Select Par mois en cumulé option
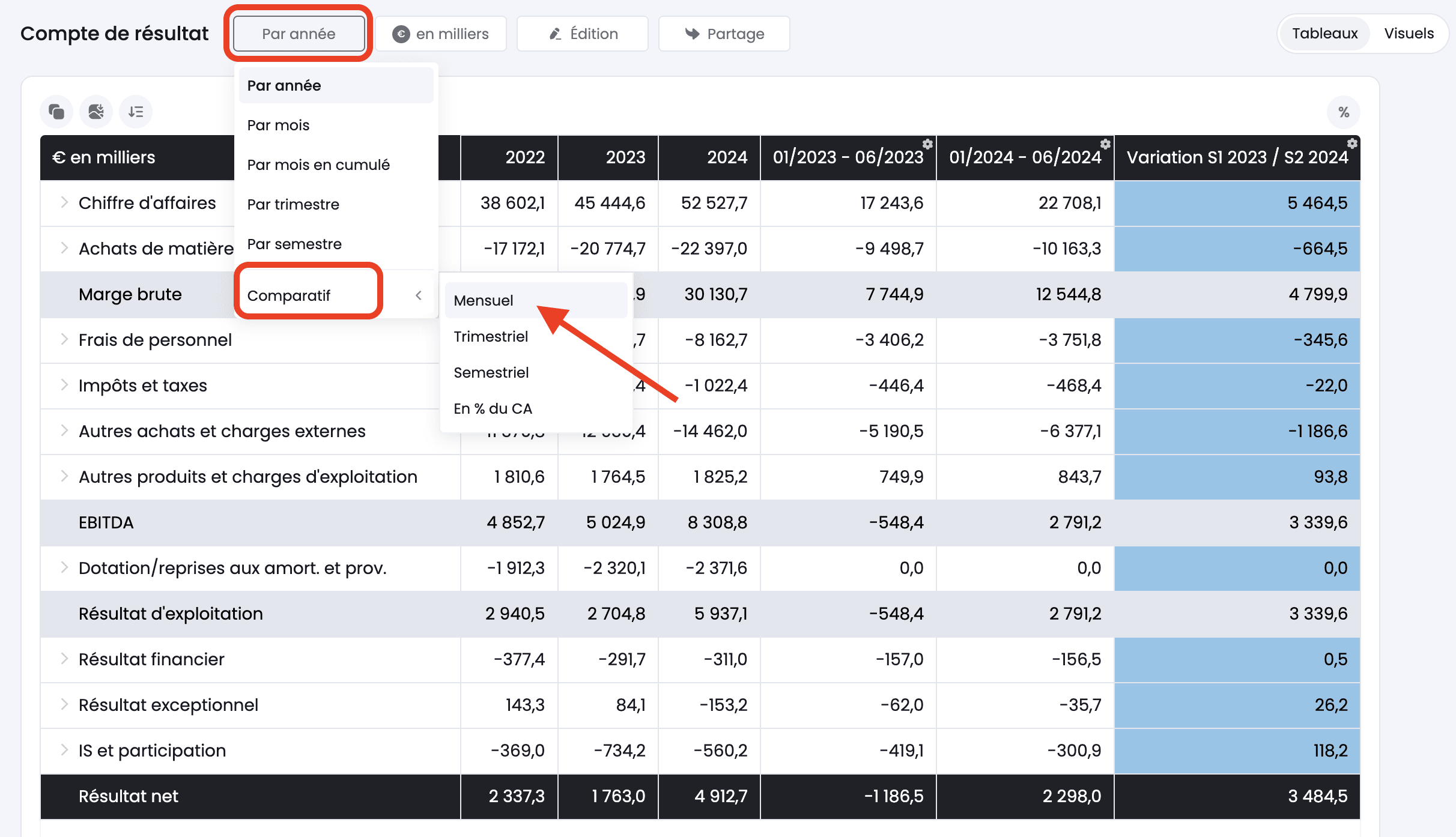Image resolution: width=1456 pixels, height=837 pixels. tap(336, 165)
